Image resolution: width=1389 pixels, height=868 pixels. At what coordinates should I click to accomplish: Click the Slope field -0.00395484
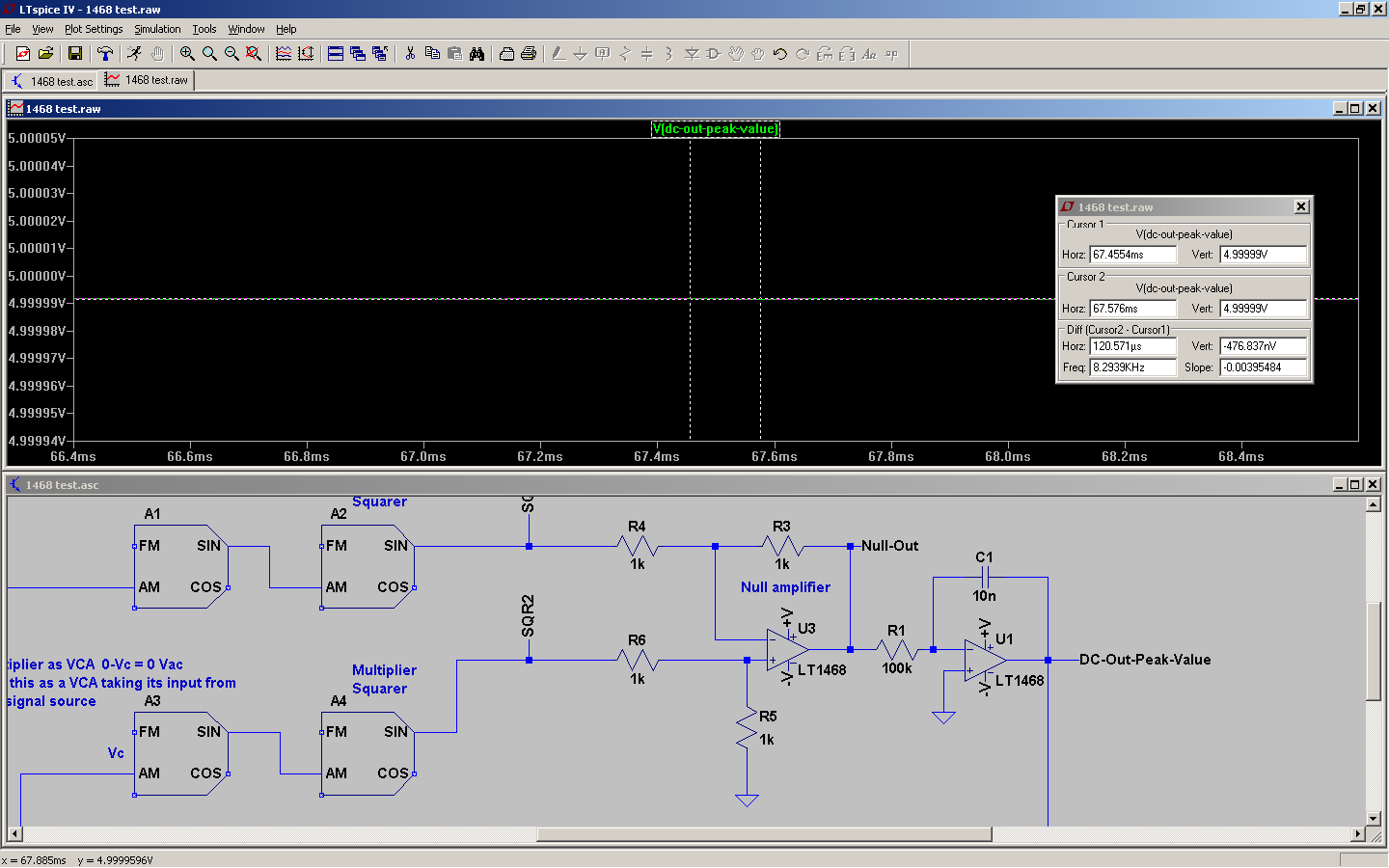(x=1264, y=367)
